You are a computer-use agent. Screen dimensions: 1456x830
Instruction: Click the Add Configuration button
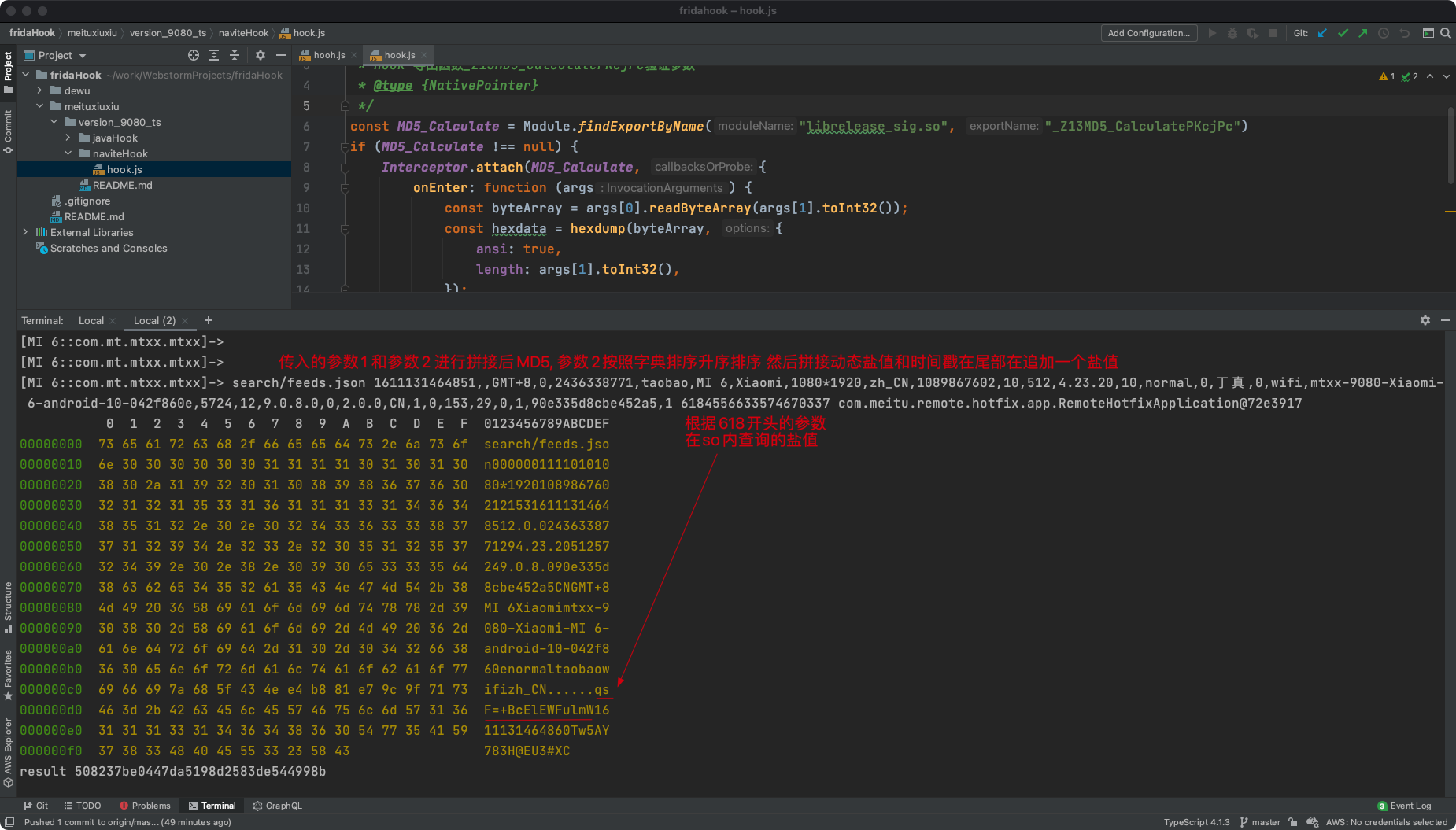click(1148, 33)
